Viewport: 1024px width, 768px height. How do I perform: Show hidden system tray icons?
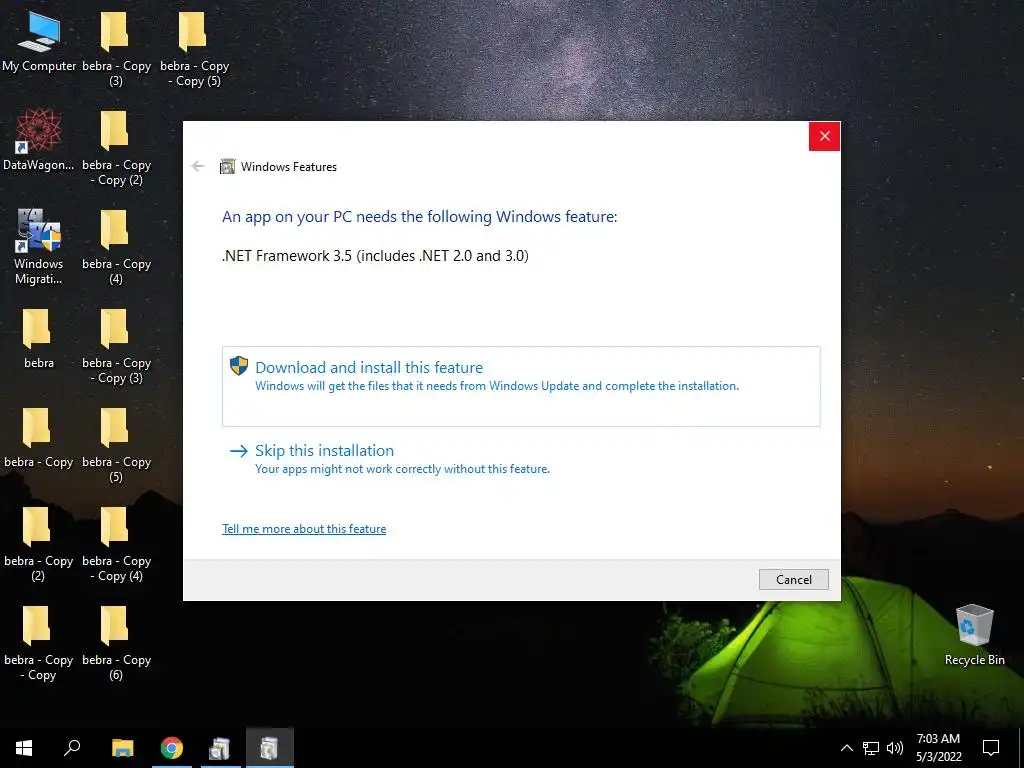point(846,748)
